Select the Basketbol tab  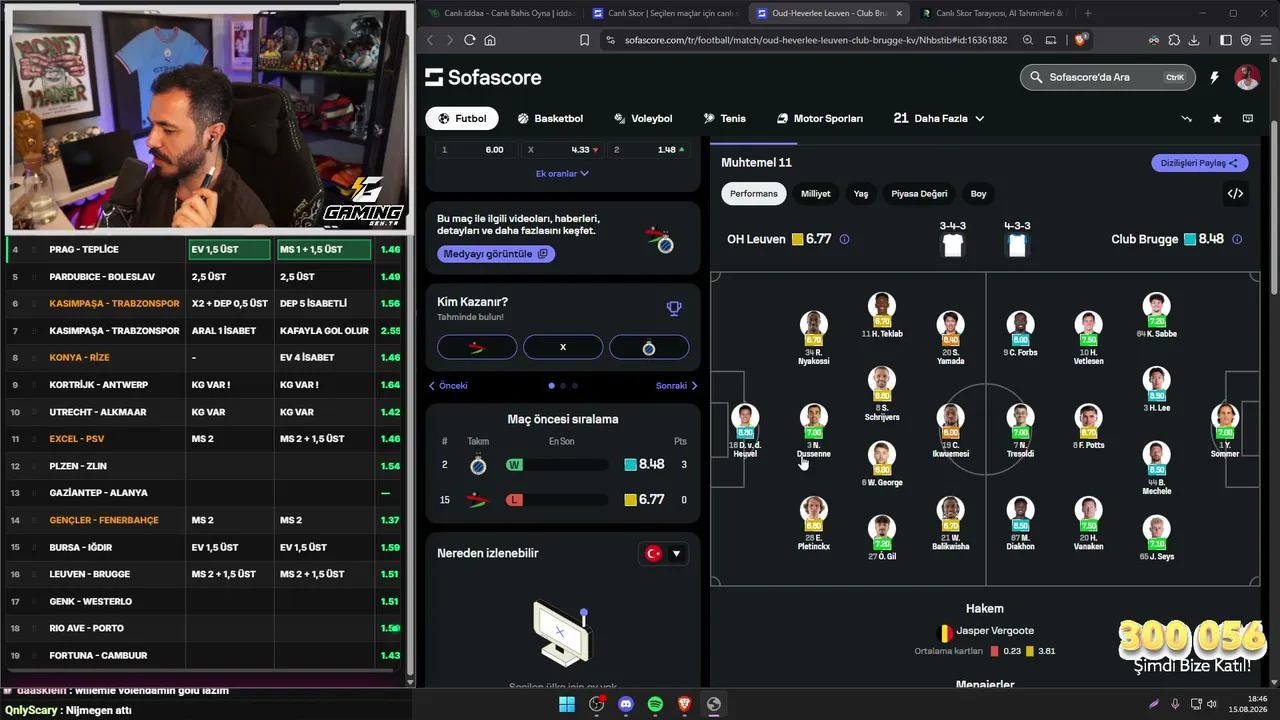coord(550,118)
